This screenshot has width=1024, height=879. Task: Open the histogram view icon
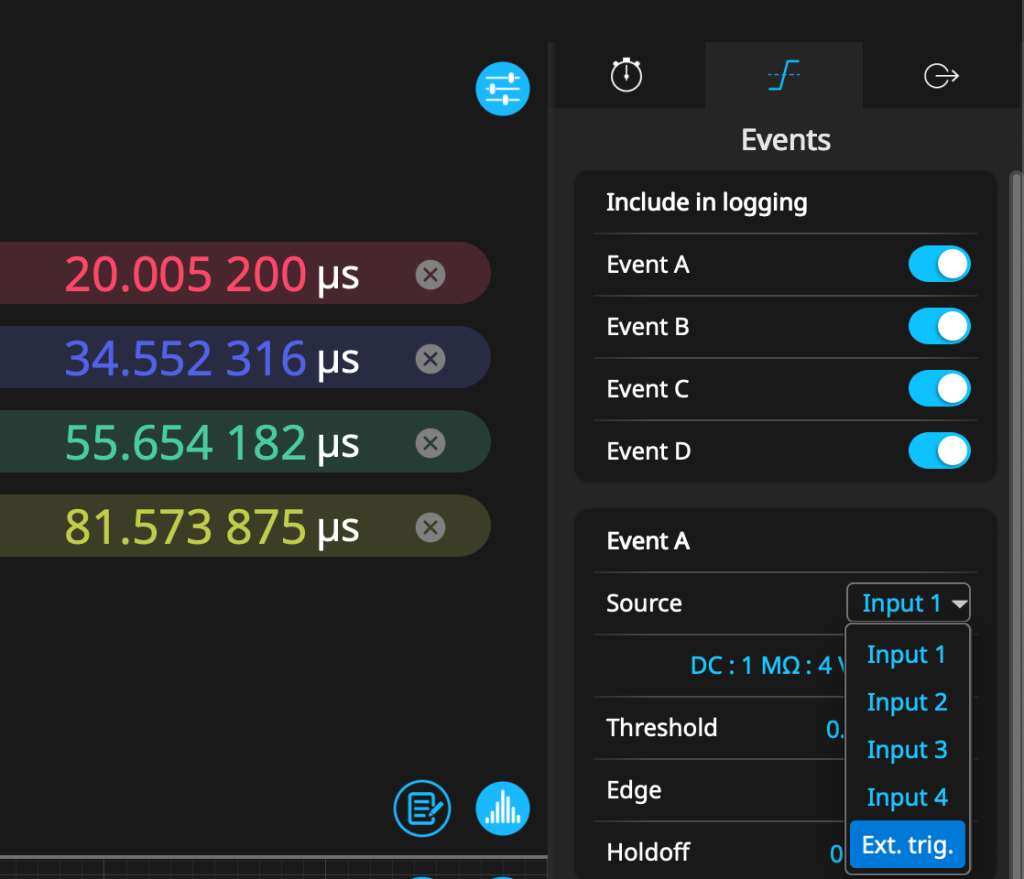point(502,807)
